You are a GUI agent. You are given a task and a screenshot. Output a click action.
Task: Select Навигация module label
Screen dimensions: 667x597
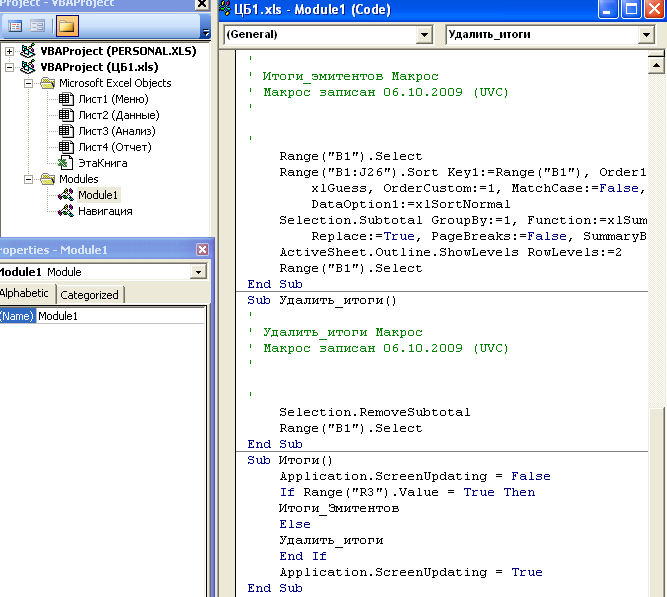105,211
